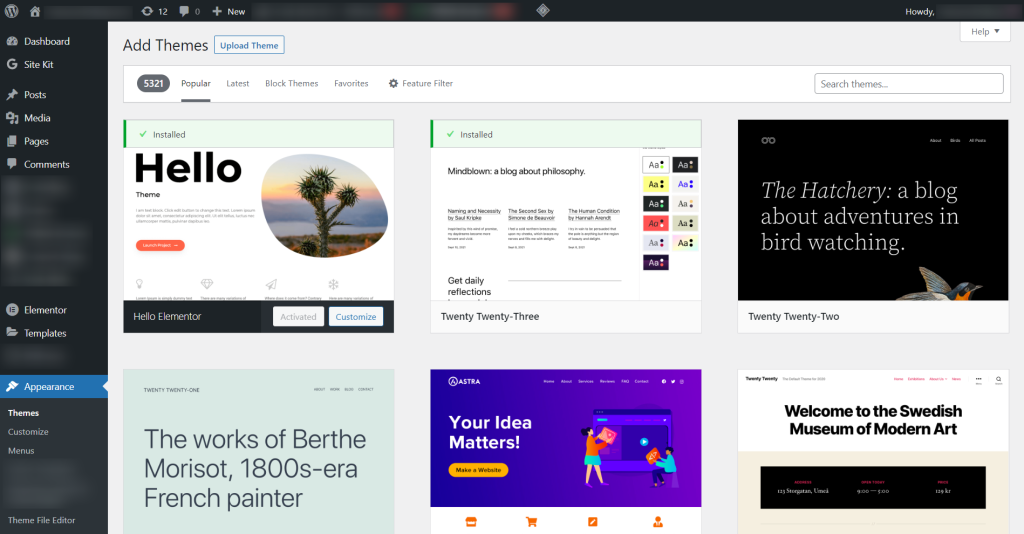The width and height of the screenshot is (1024, 534).
Task: Click the plus New icon
Action: tap(217, 11)
